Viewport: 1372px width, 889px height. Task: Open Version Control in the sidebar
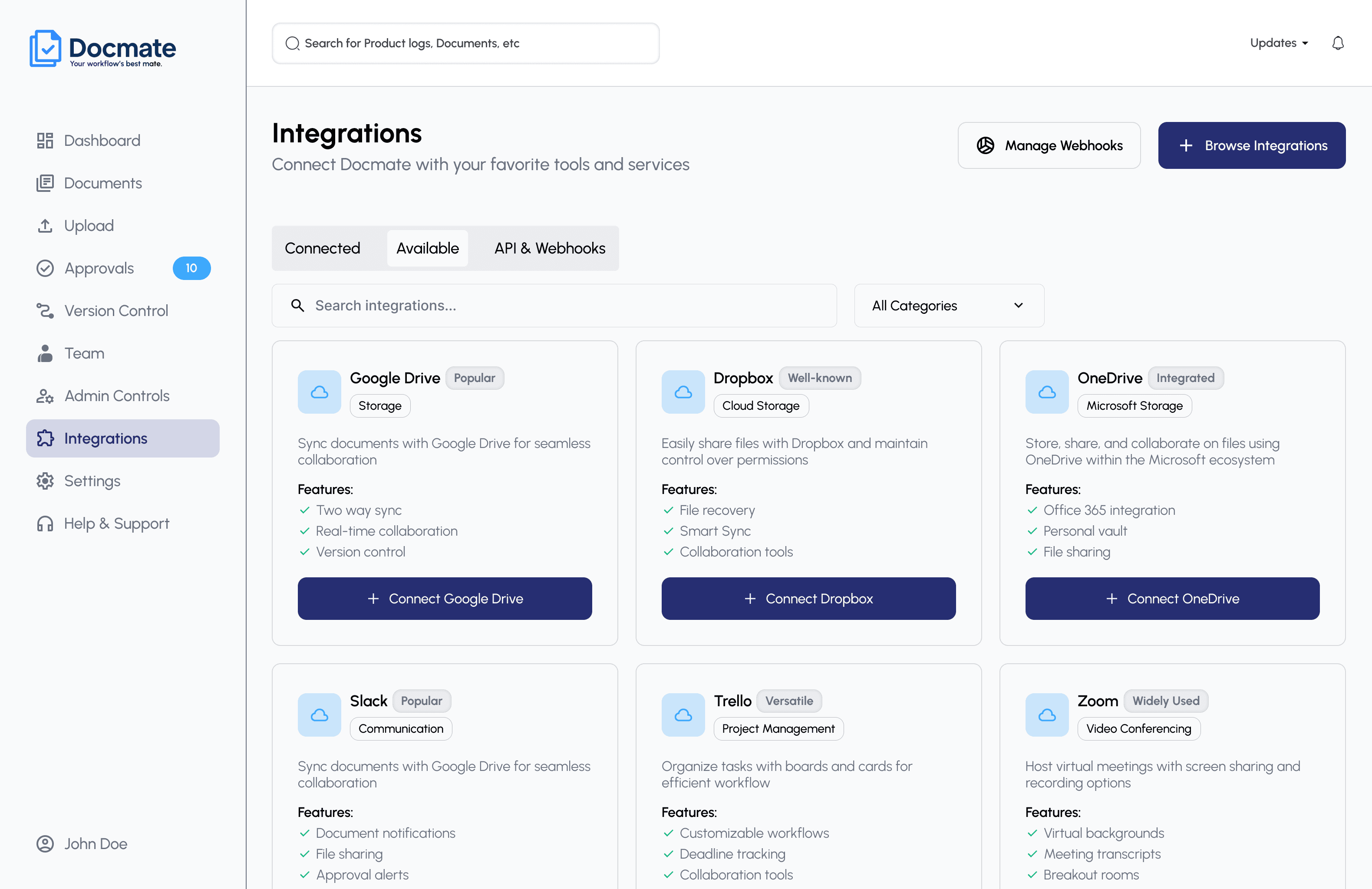point(123,311)
